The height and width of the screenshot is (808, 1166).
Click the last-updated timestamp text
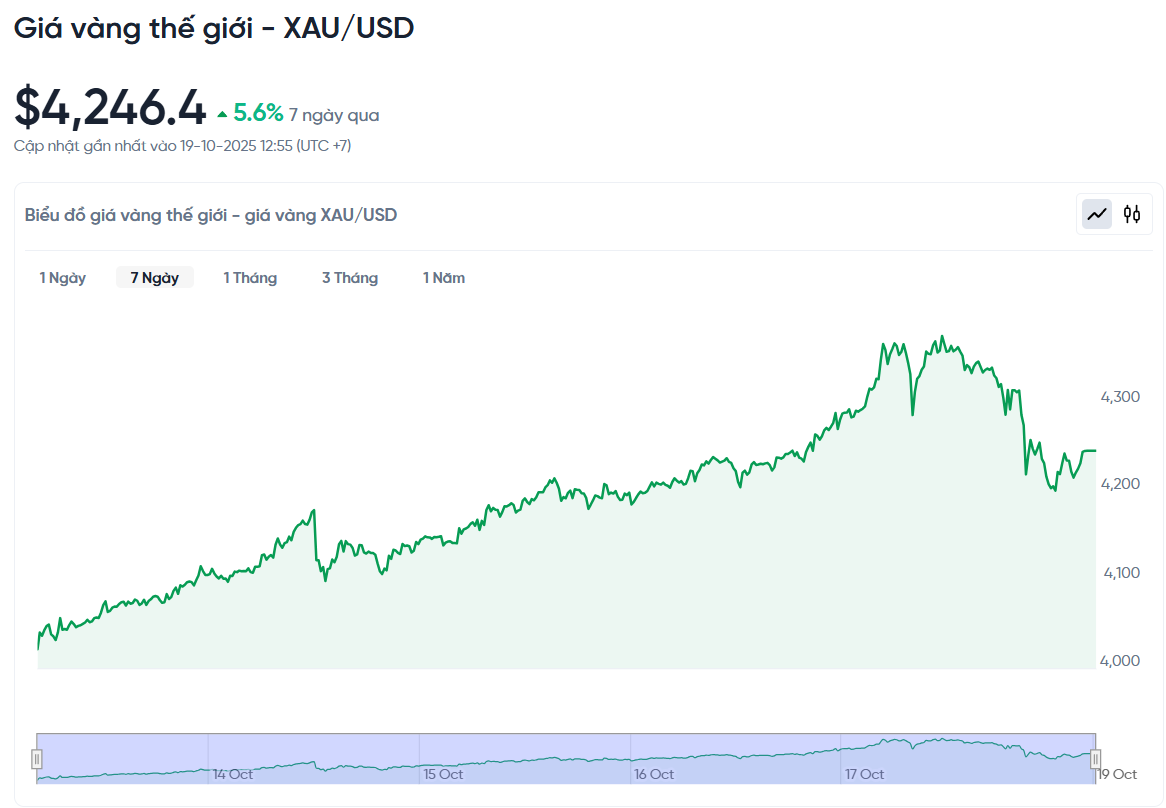tap(183, 146)
